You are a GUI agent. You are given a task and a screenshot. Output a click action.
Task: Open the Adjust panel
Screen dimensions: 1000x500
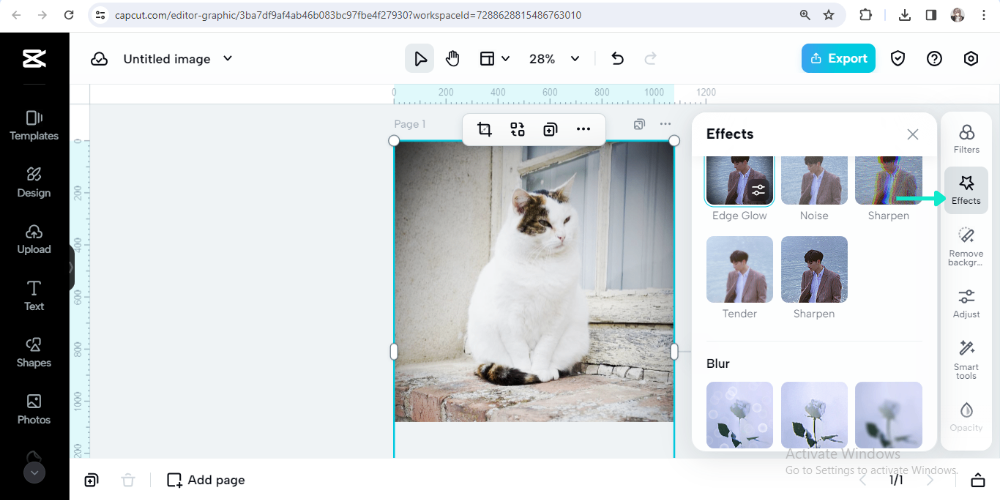(966, 302)
